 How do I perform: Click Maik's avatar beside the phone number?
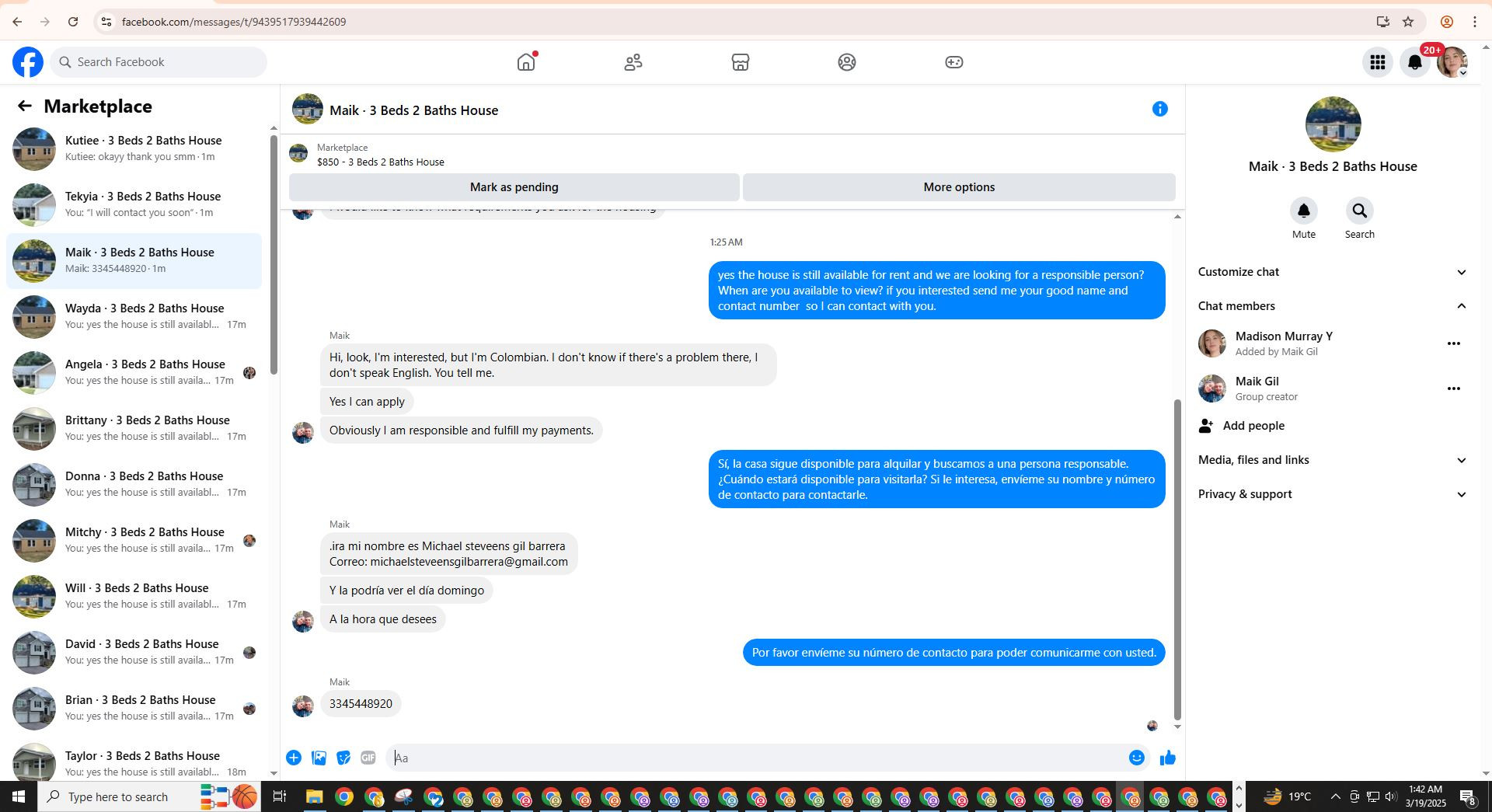coord(303,706)
